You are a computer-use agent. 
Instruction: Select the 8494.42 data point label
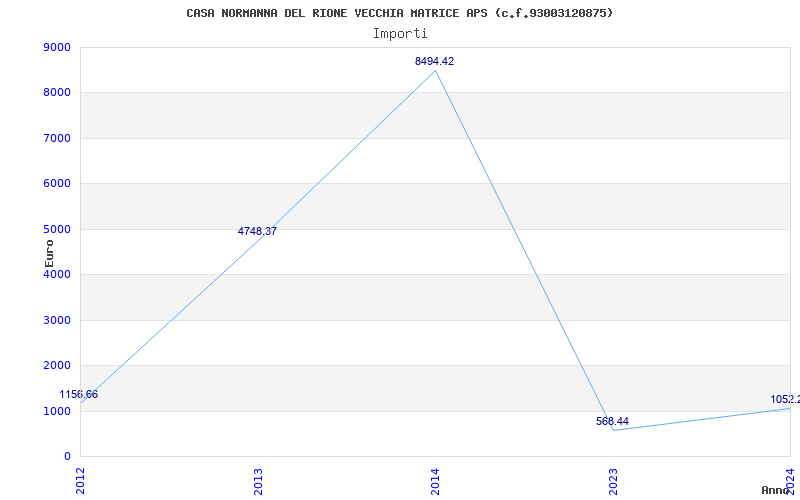434,61
